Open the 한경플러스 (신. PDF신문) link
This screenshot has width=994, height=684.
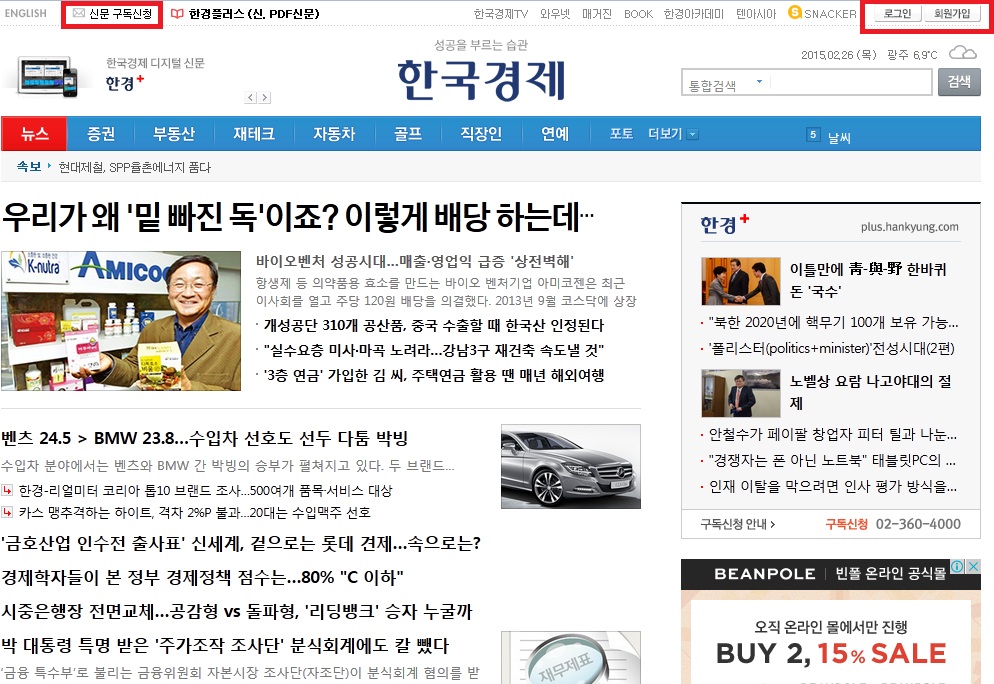pos(254,13)
